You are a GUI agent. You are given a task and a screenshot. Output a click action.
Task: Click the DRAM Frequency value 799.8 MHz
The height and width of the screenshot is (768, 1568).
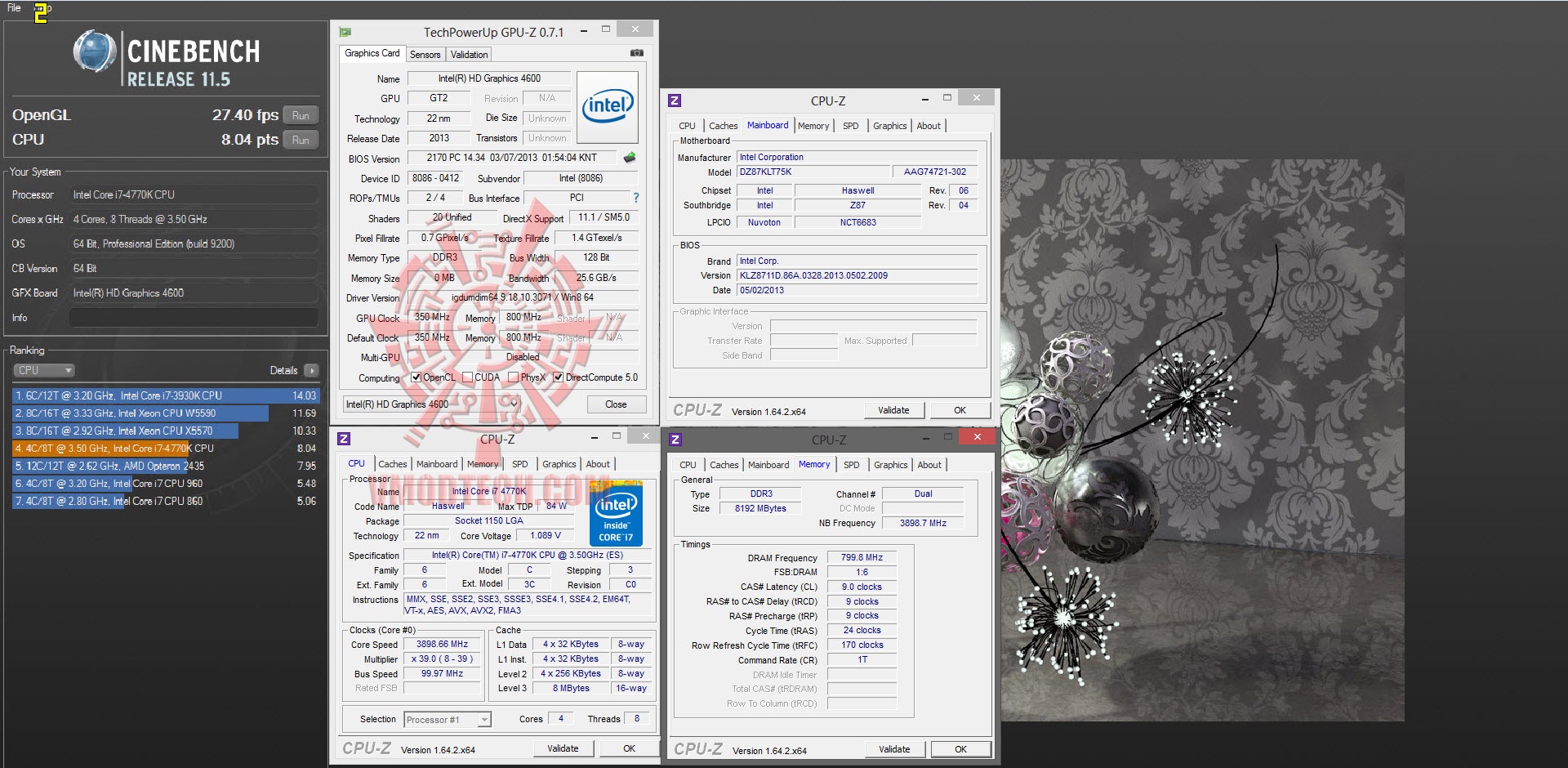pos(862,558)
